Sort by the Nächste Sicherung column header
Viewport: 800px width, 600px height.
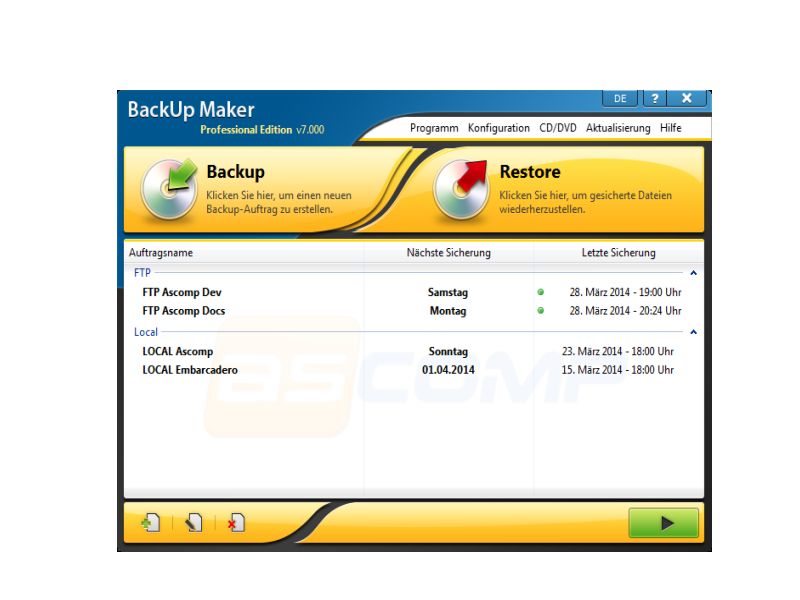coord(448,253)
